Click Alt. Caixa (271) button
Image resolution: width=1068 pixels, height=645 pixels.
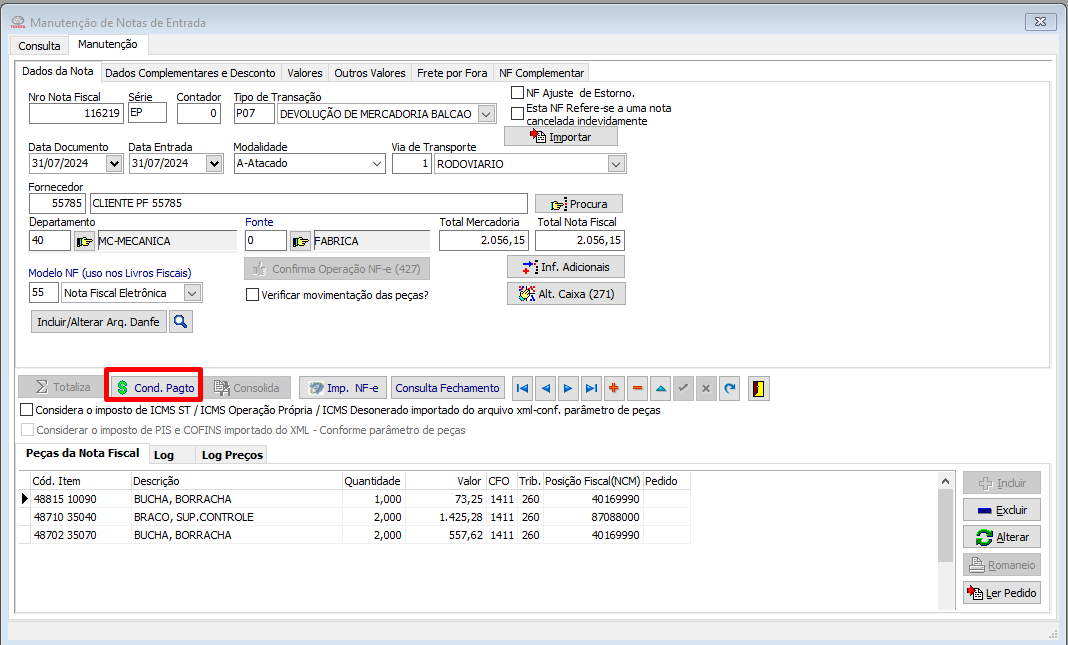click(567, 294)
